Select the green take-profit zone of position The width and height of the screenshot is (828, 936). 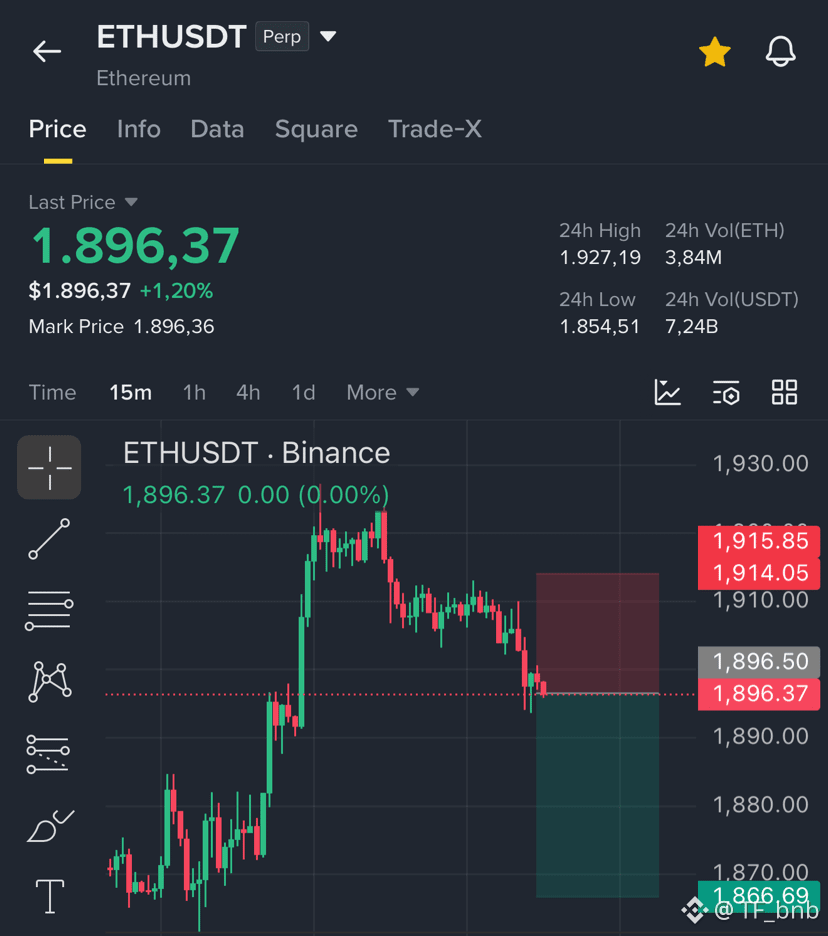[598, 796]
